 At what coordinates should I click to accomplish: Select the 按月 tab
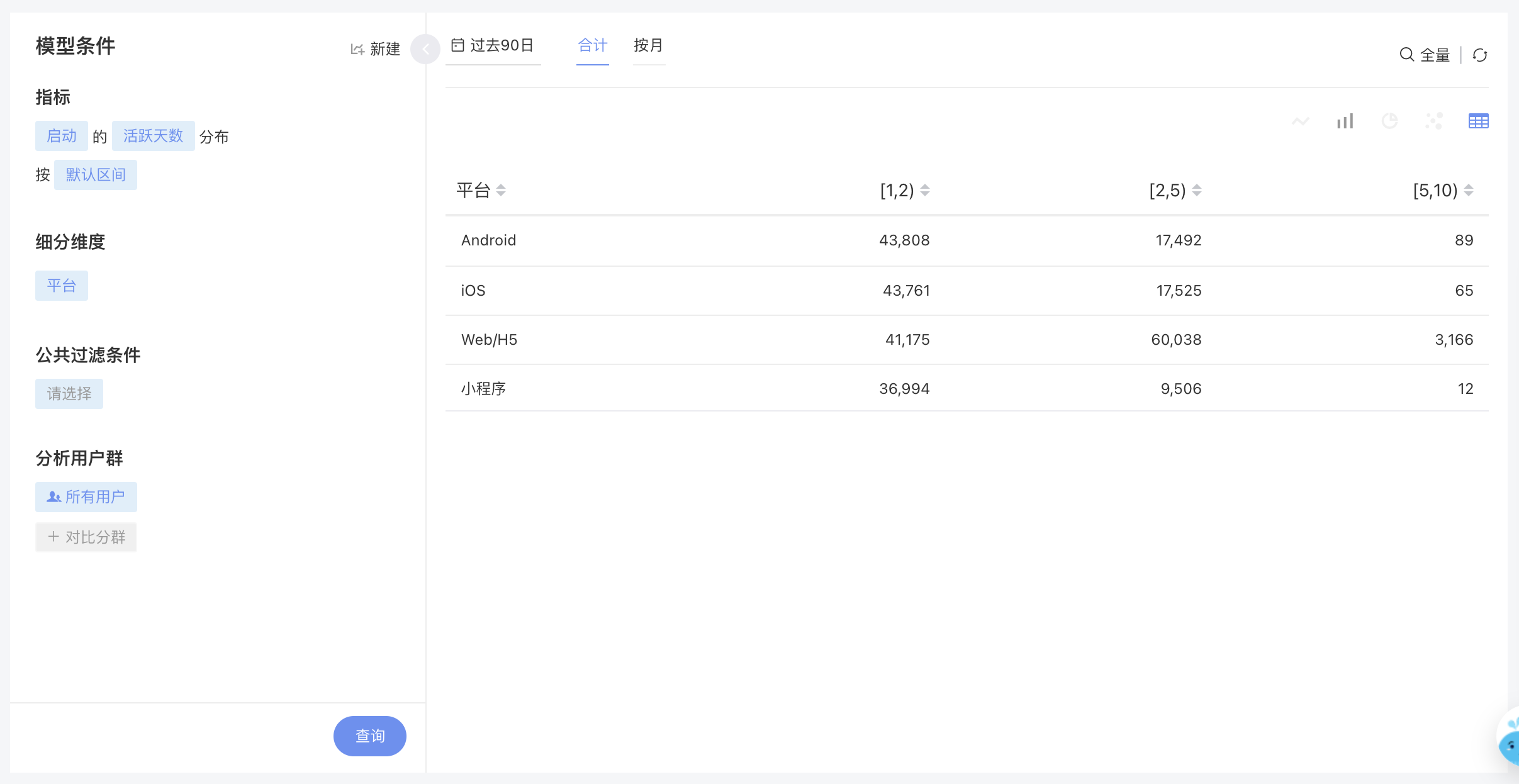[649, 45]
